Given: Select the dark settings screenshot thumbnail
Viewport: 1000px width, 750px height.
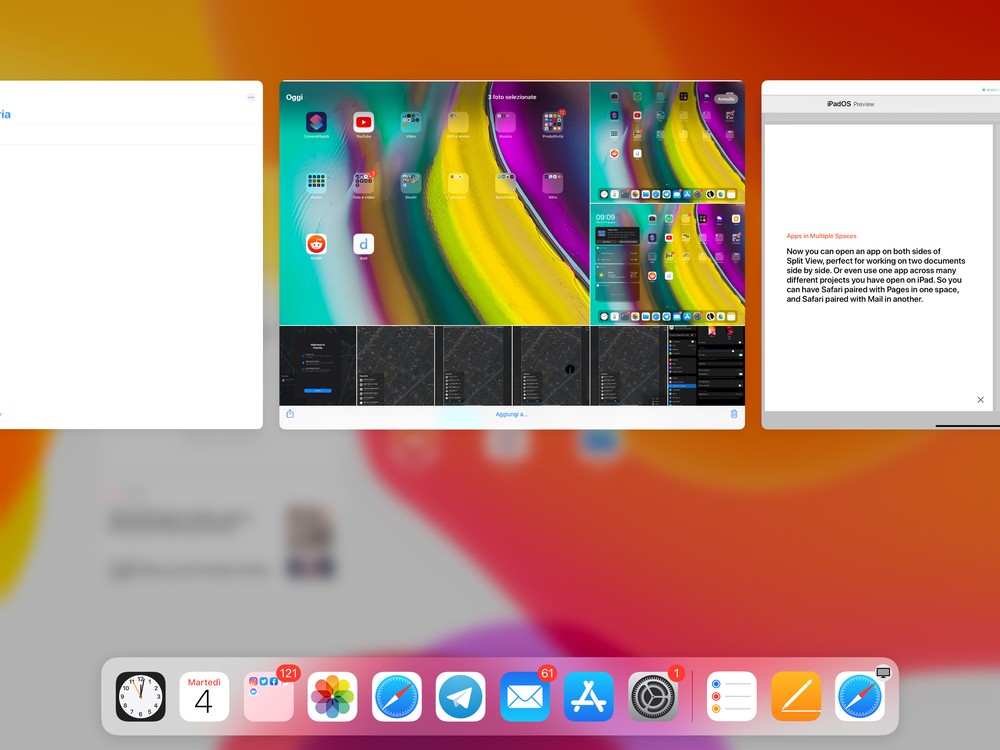Looking at the screenshot, I should 707,365.
